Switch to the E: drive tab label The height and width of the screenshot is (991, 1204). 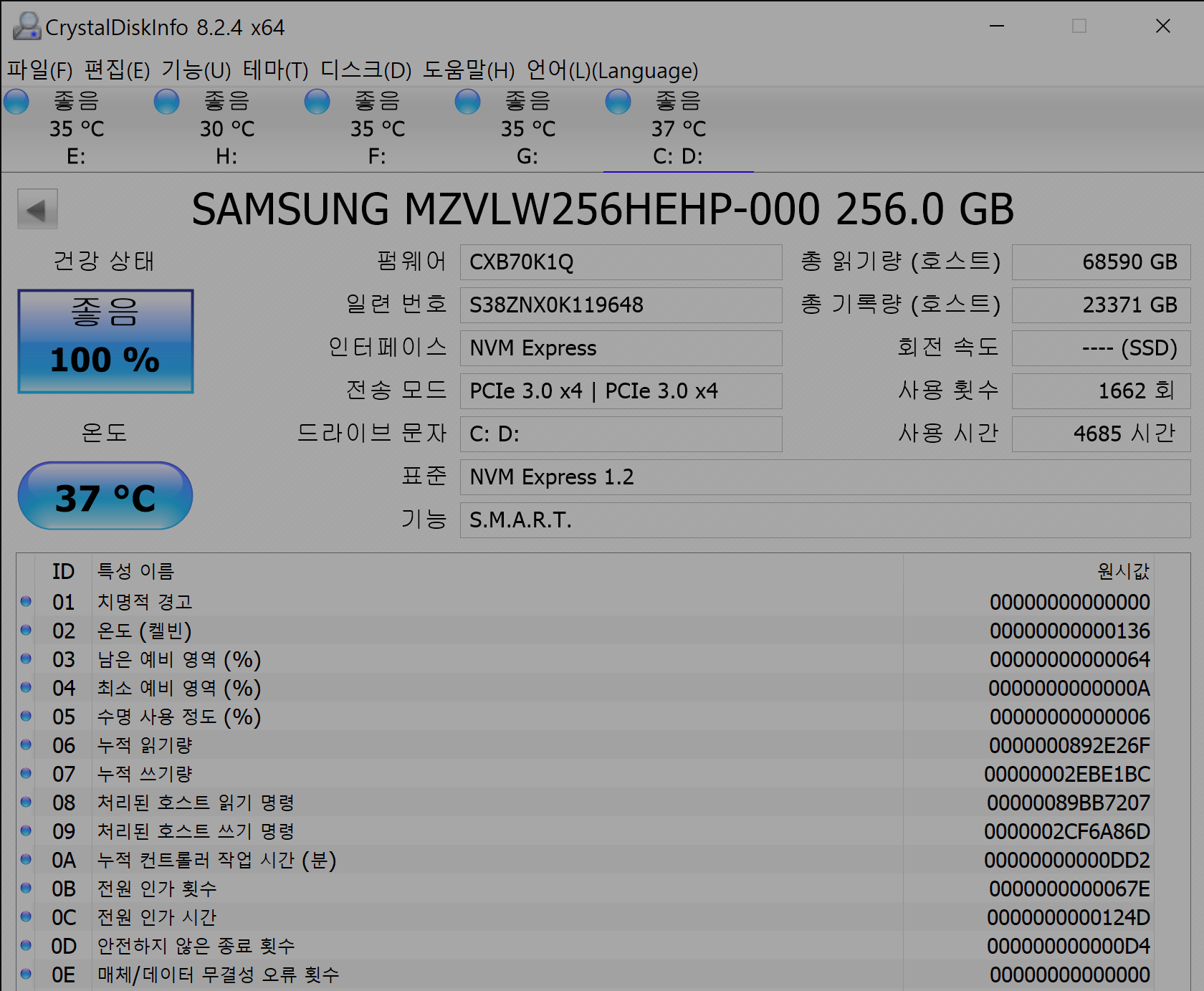pos(76,156)
